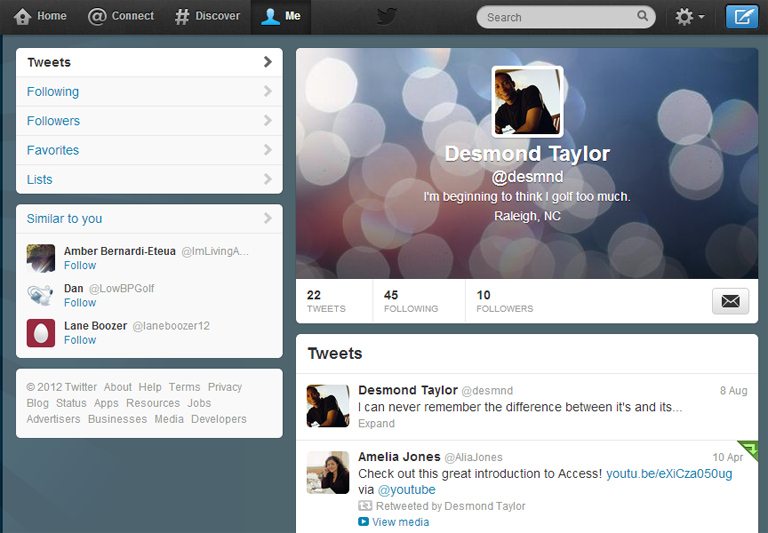View the 45 Following count
This screenshot has height=533, width=768.
[411, 301]
